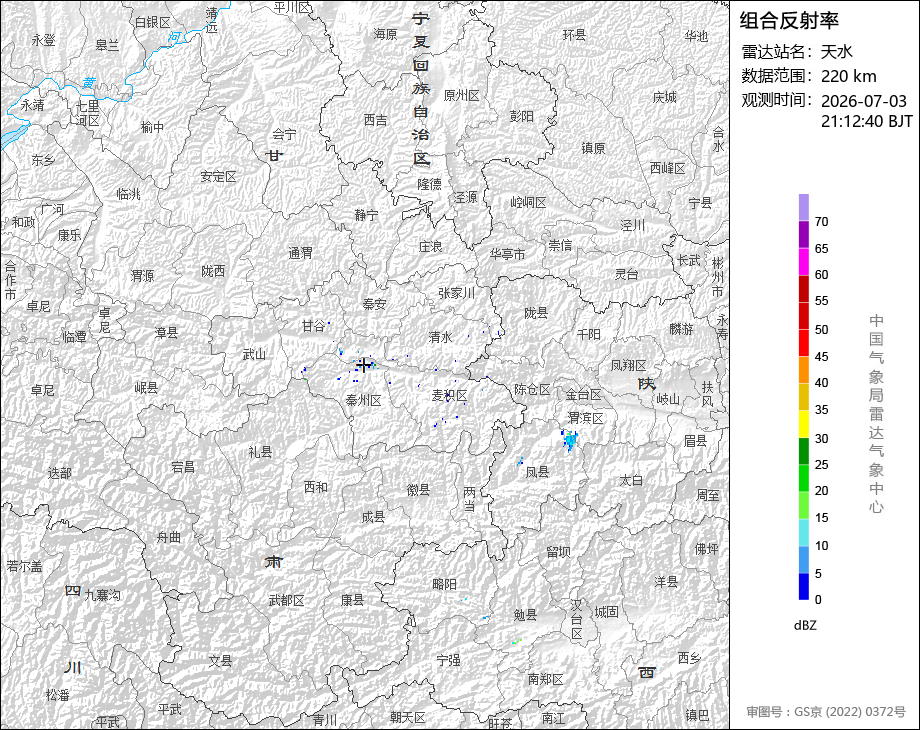Click the radar echo cluster near 渭滨区
Viewport: 920px width, 730px height.
coord(569,440)
